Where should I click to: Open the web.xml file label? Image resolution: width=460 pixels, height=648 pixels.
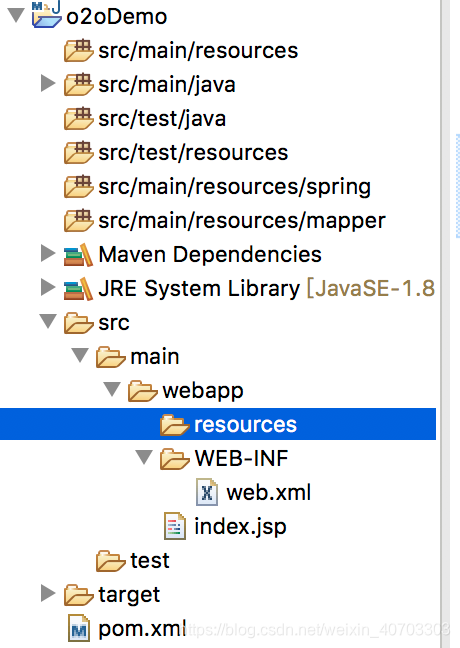coord(269,493)
